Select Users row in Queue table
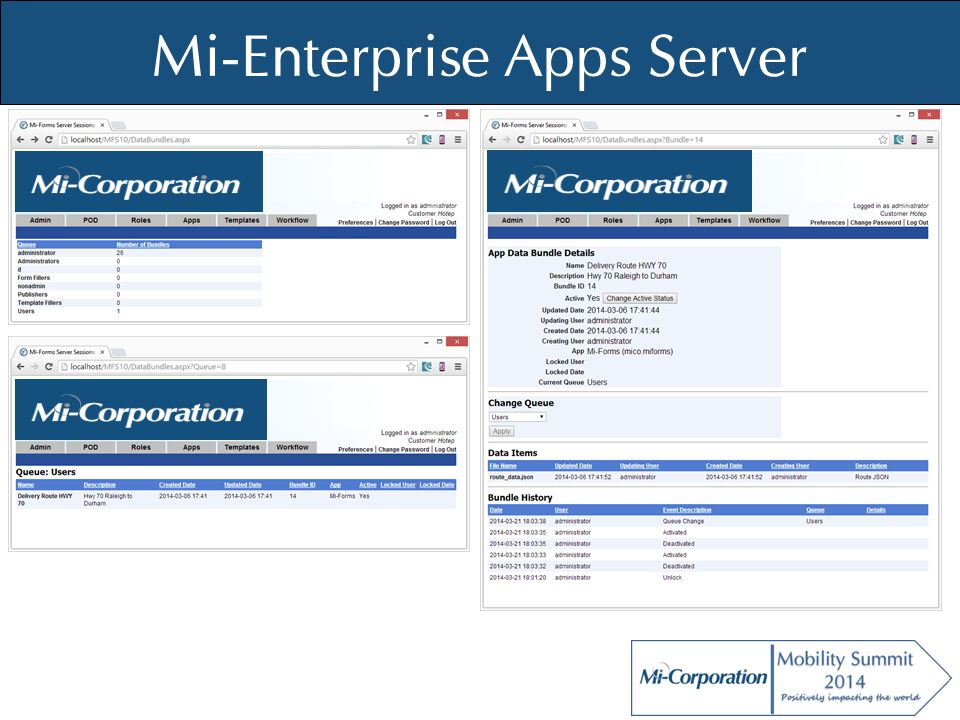The image size is (960, 720). coord(140,312)
